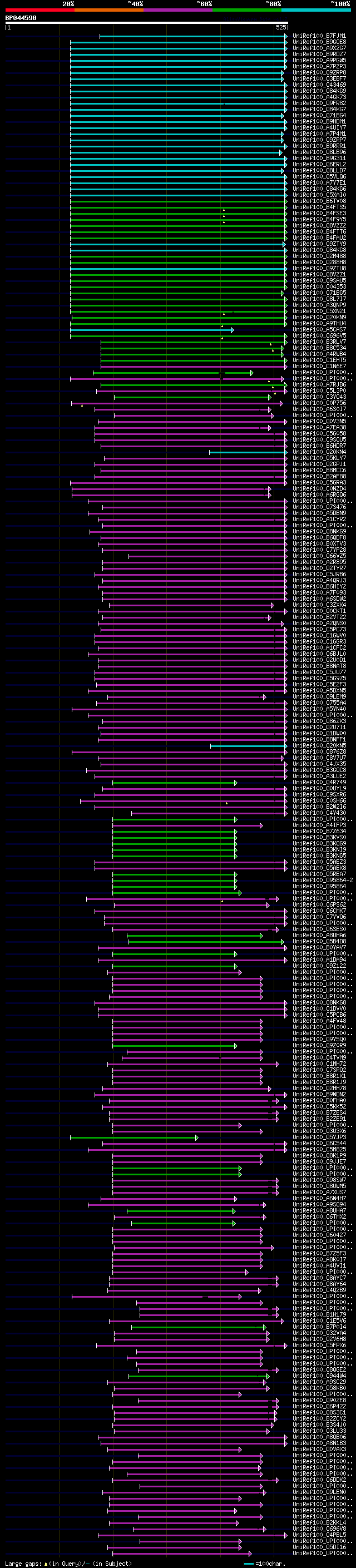
Task: Click UniRef100_C5XAI0 label
Action: pos(319,195)
